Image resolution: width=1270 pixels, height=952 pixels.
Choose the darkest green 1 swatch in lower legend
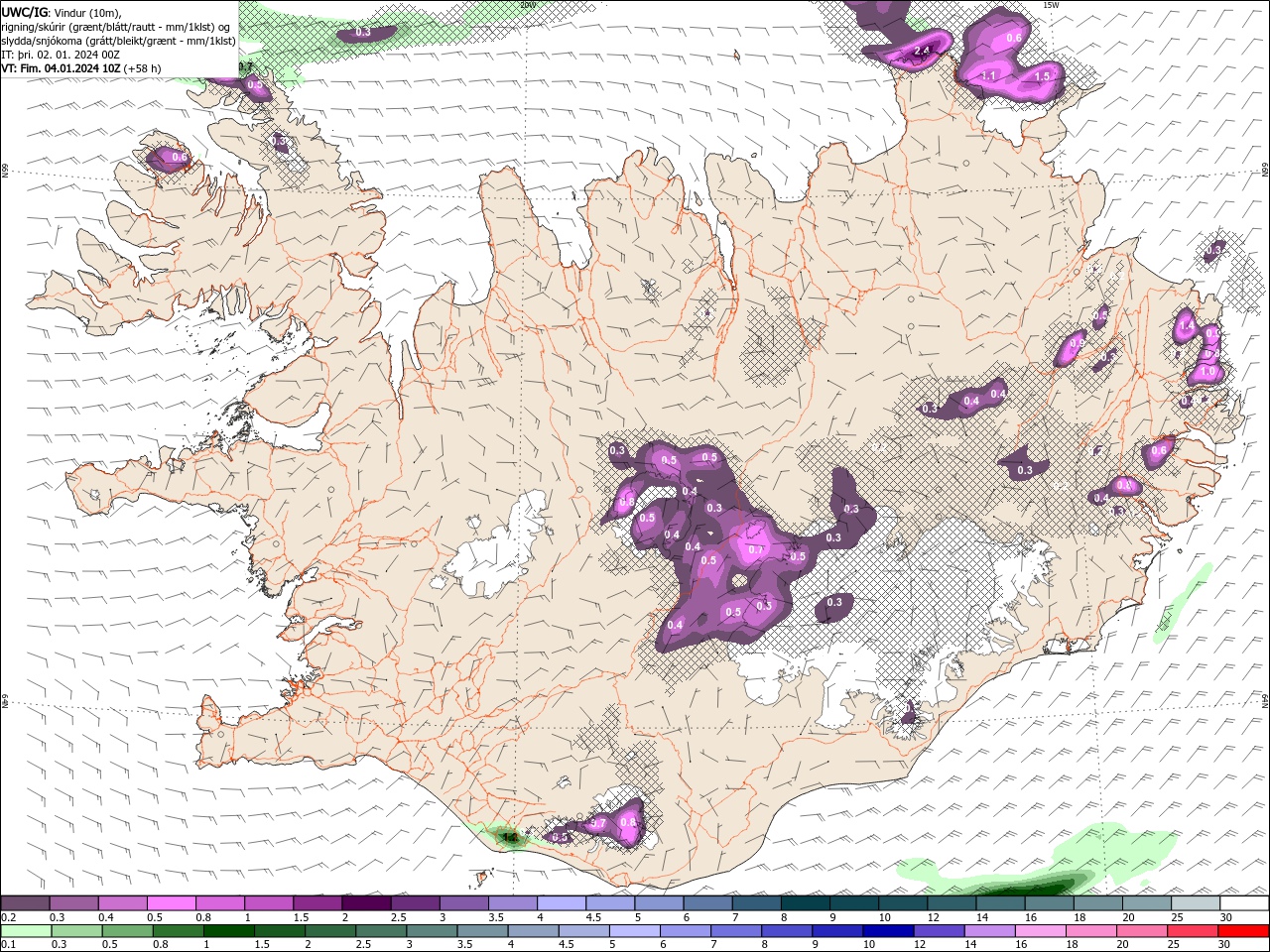click(x=228, y=931)
